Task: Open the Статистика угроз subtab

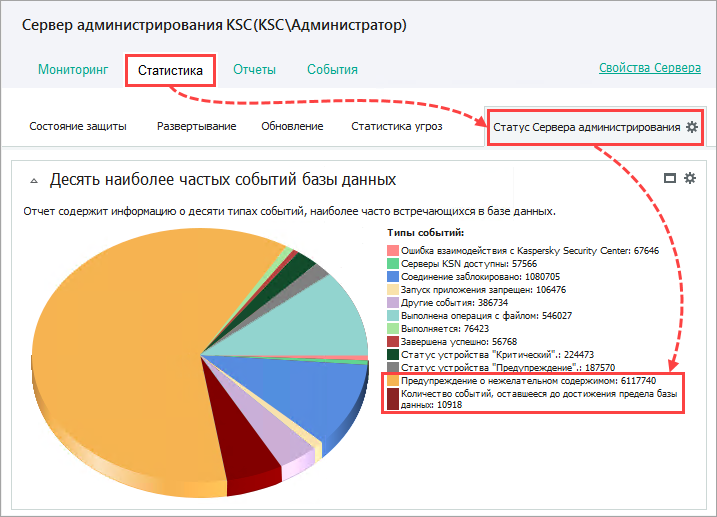Action: [396, 126]
